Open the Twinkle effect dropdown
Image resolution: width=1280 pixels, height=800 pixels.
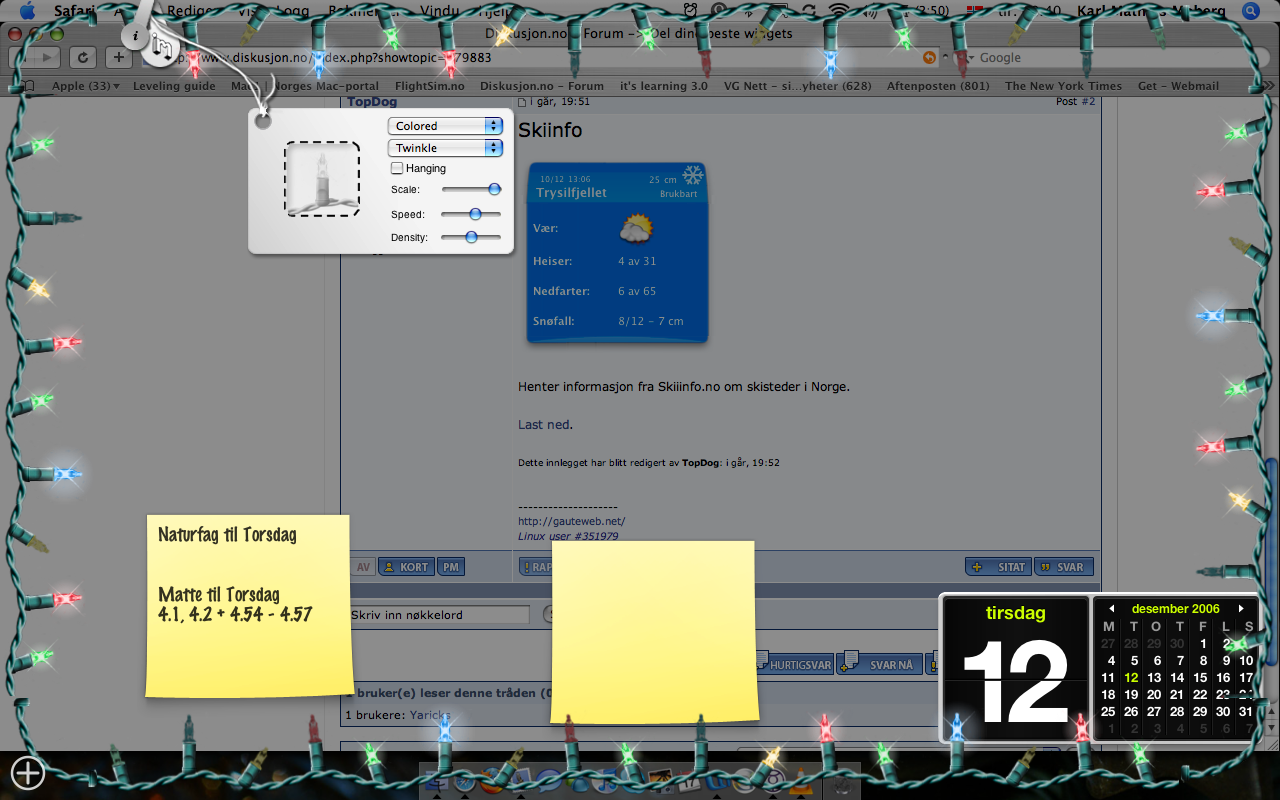pos(445,148)
